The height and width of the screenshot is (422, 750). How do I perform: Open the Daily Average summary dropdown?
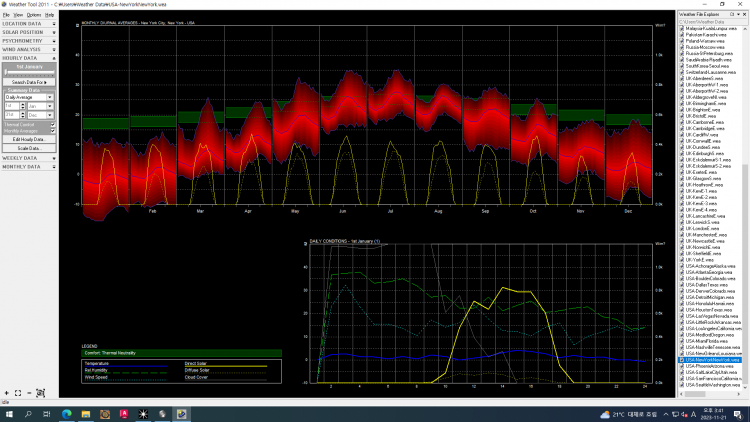28,96
